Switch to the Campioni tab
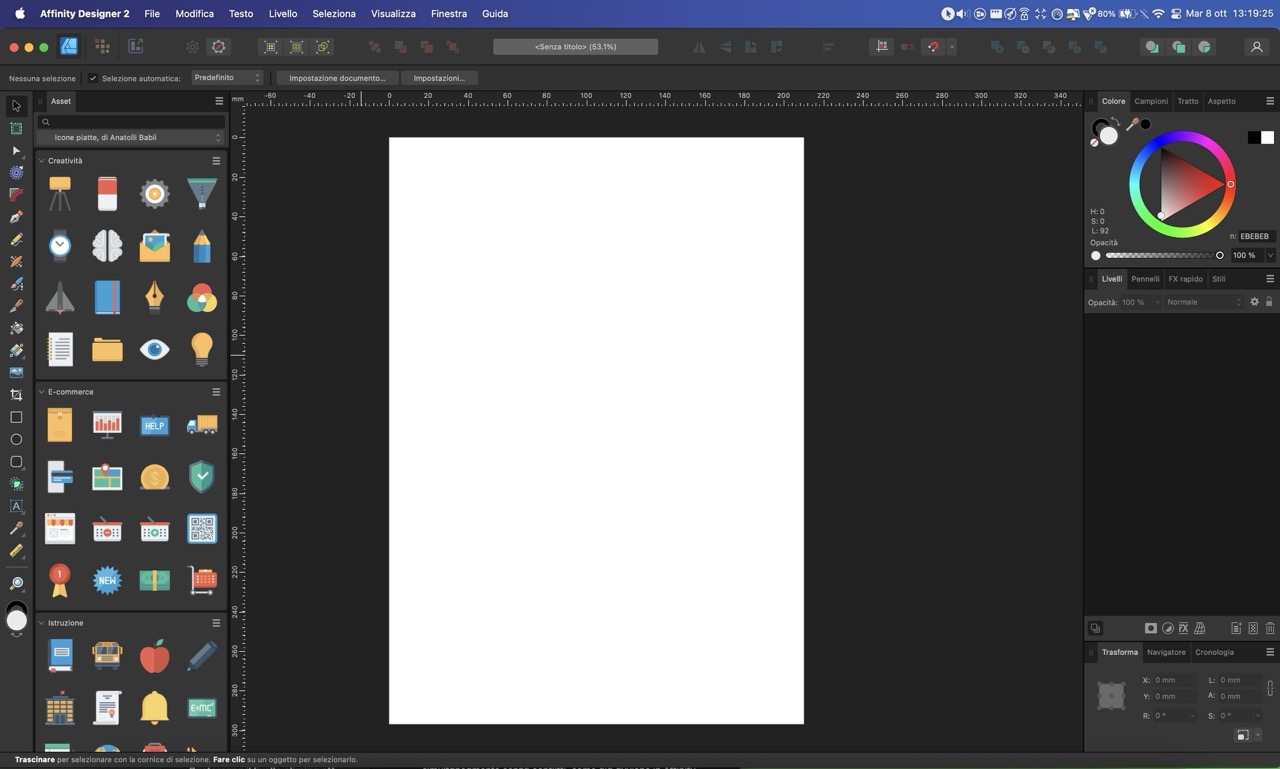 1150,101
